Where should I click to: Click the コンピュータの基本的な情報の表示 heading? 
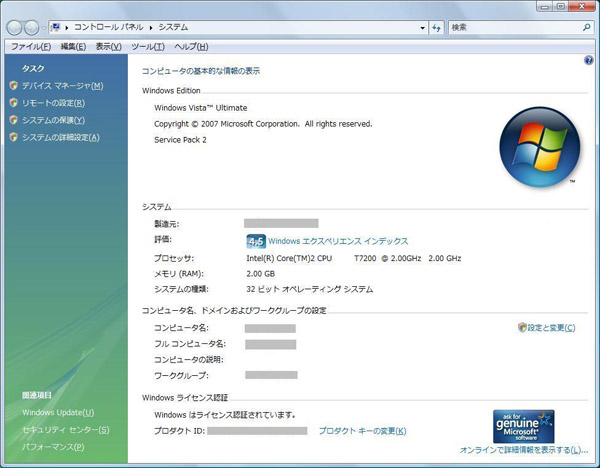click(x=201, y=71)
